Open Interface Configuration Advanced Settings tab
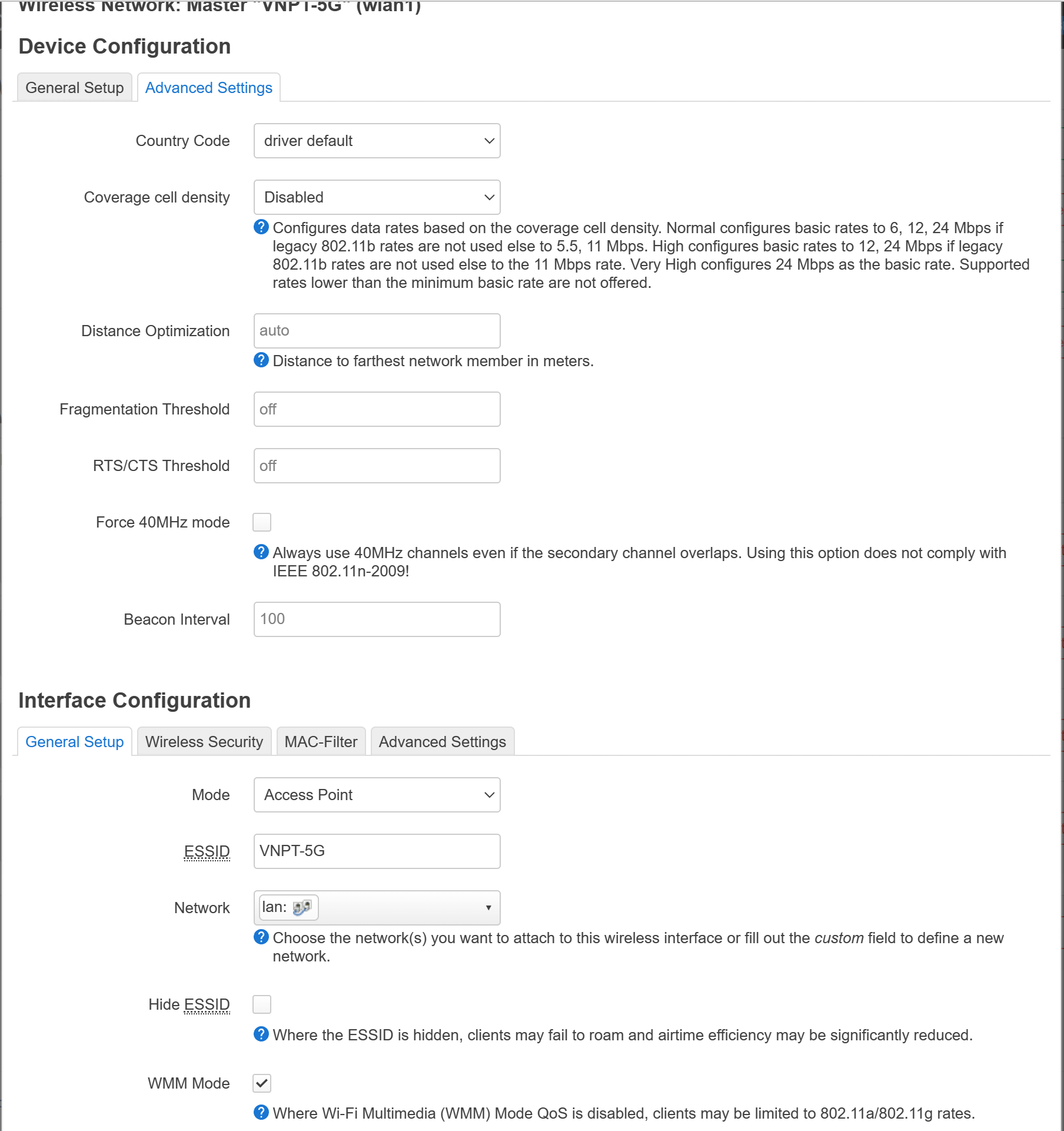Image resolution: width=1064 pixels, height=1131 pixels. coord(443,742)
